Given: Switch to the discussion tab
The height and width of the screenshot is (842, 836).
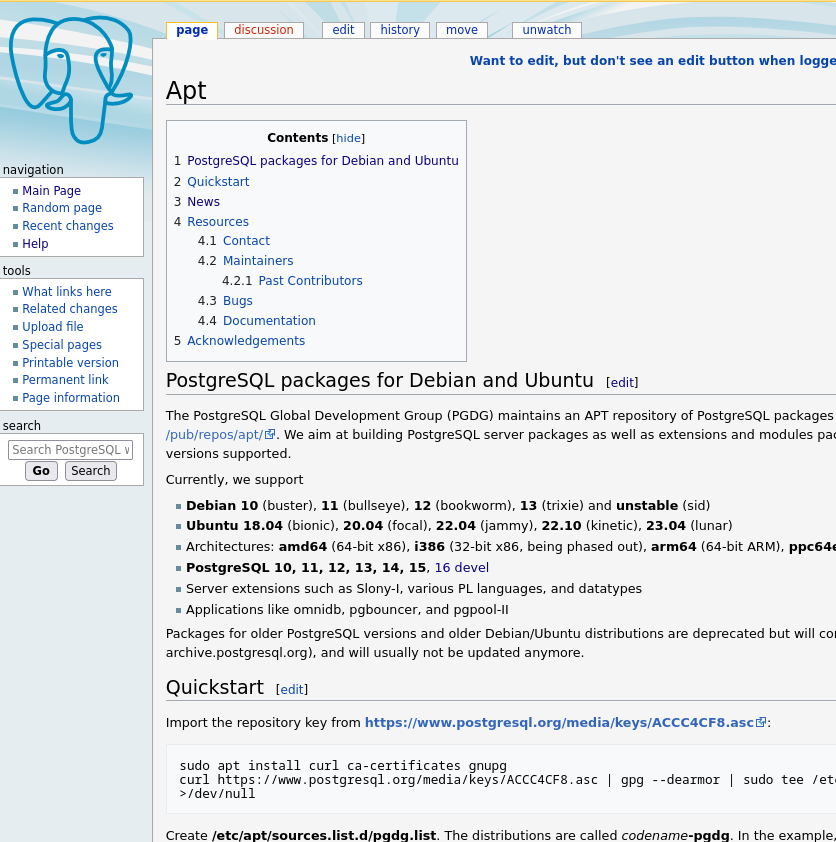Looking at the screenshot, I should (x=264, y=30).
